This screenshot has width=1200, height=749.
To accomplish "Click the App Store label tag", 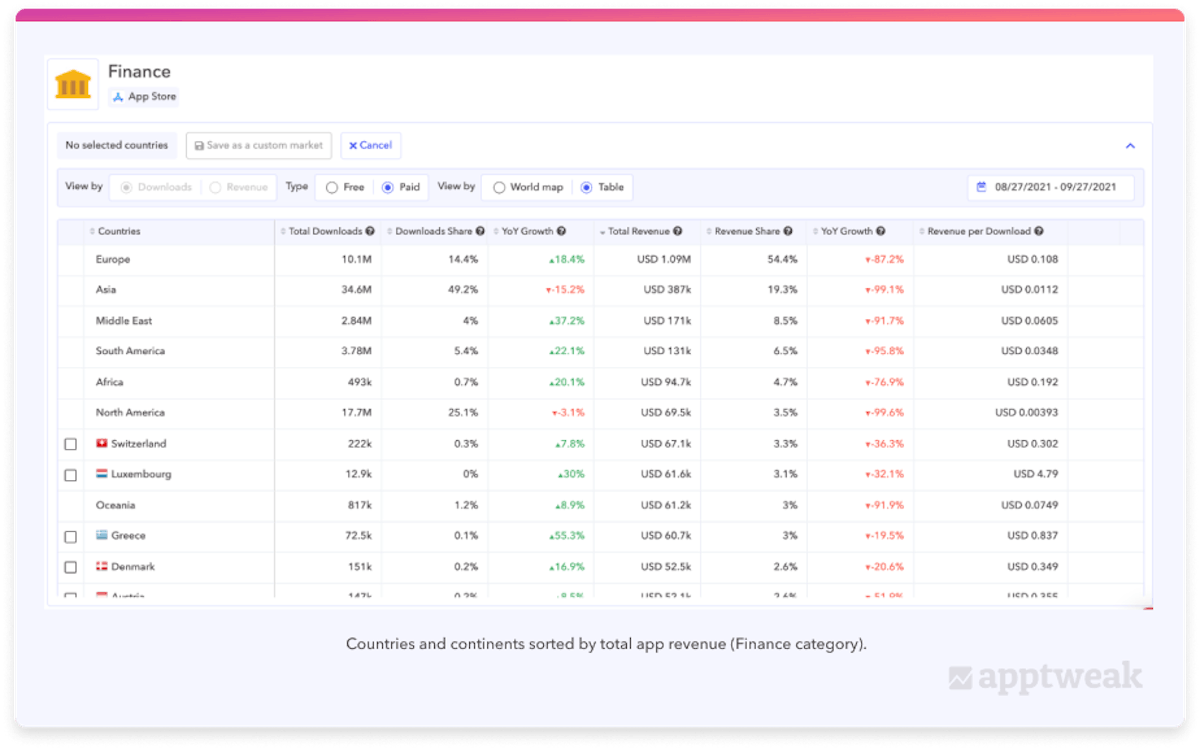I will 143,97.
